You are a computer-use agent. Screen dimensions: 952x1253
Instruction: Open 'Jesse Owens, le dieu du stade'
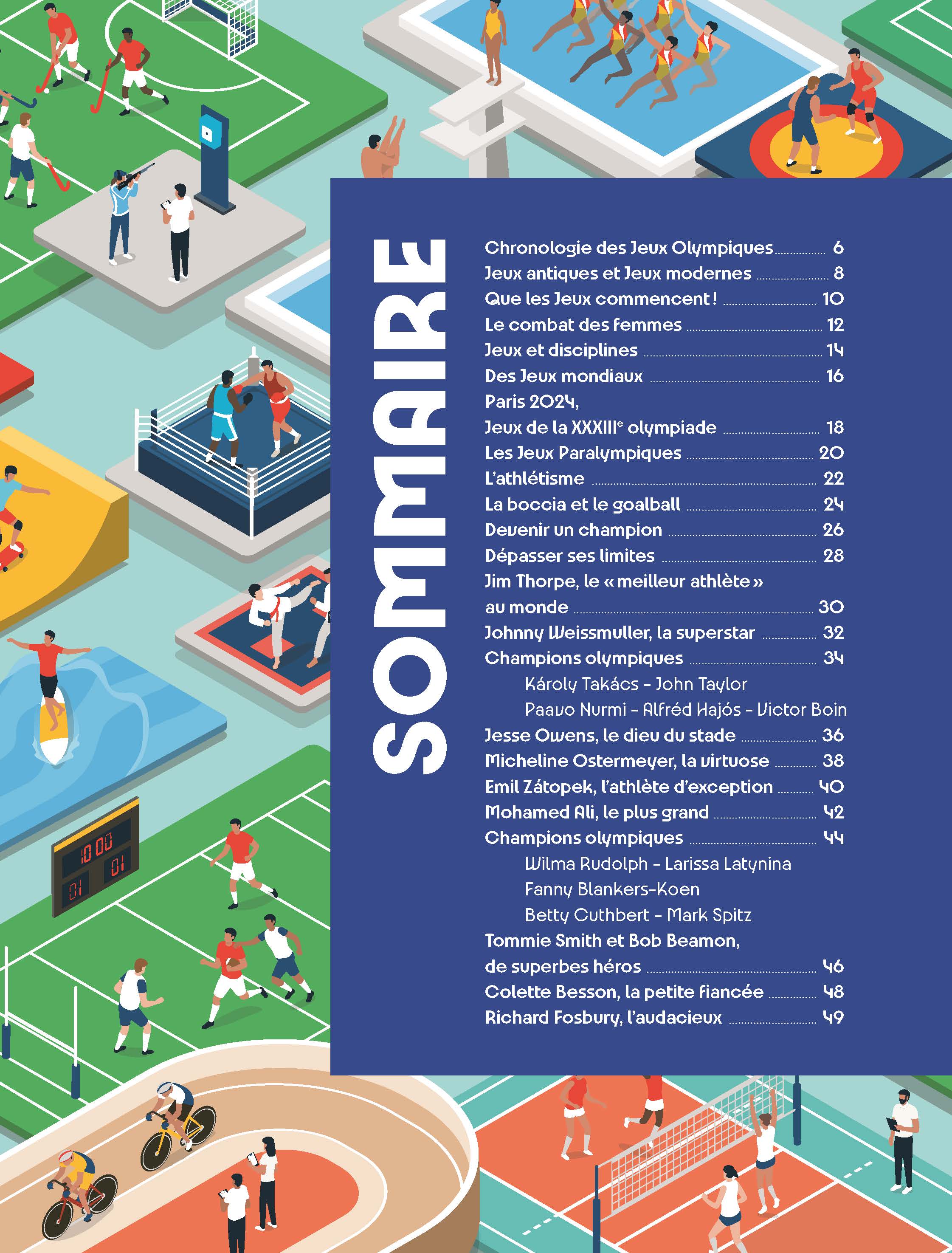point(610,735)
